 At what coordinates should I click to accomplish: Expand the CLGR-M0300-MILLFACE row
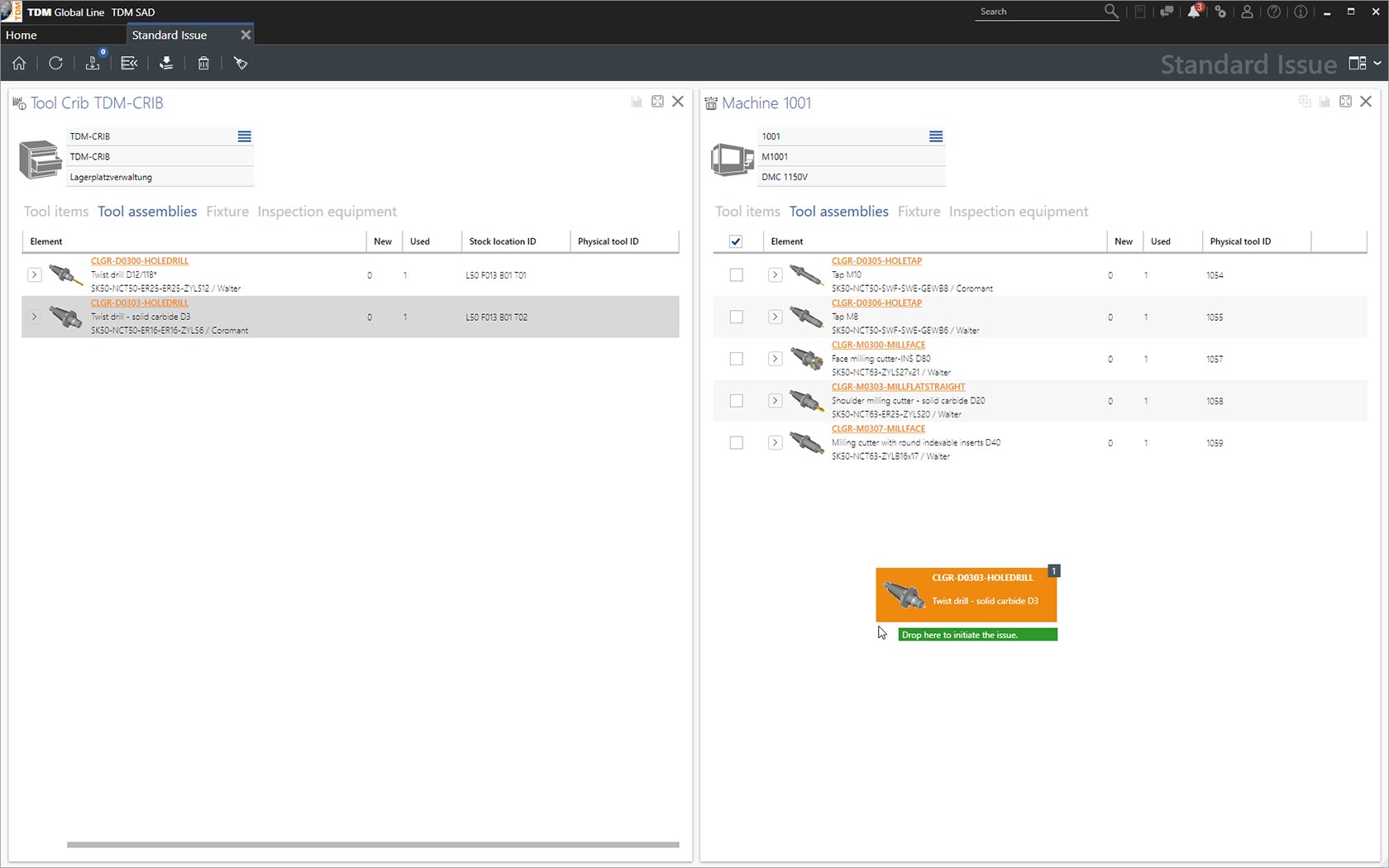click(x=775, y=359)
